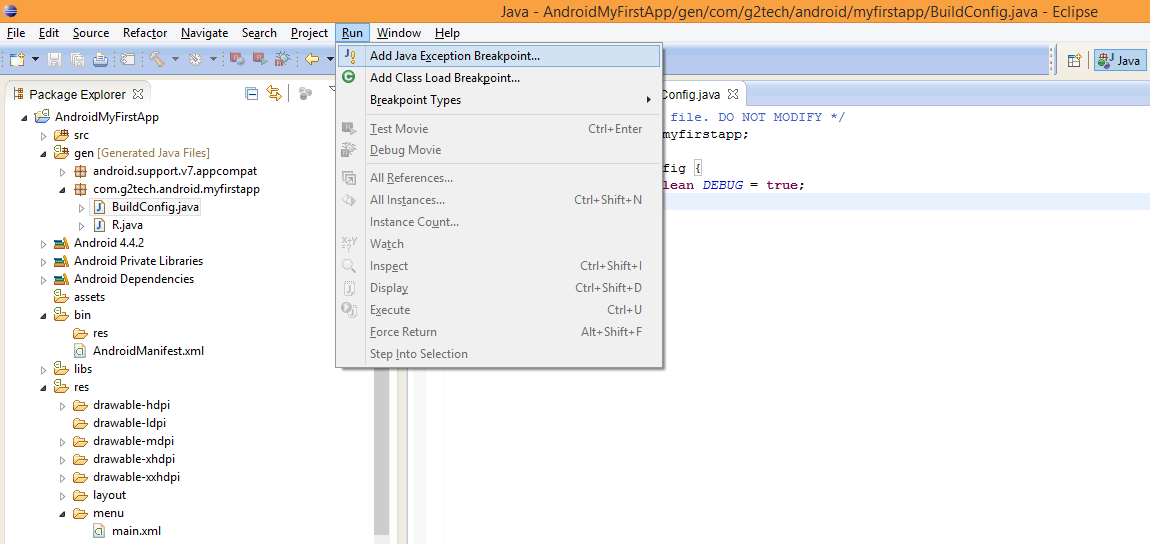The width and height of the screenshot is (1150, 544).
Task: Collapse the AndroidMyFirstApp project node
Action: (24, 117)
